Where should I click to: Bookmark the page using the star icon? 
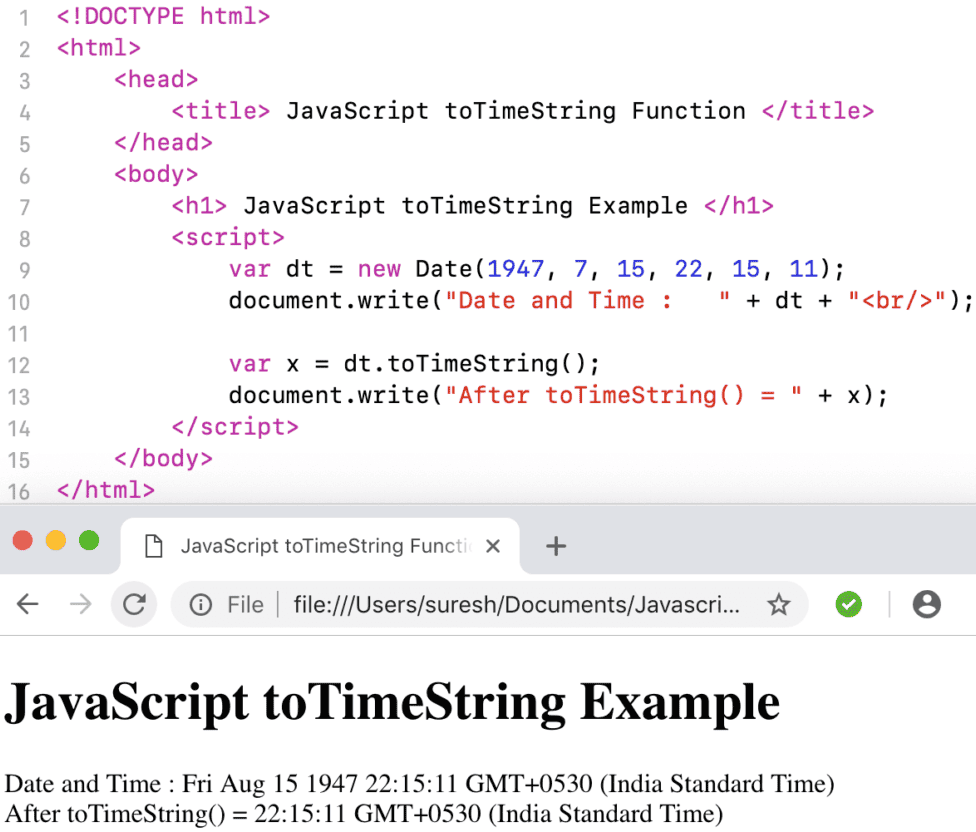(779, 604)
